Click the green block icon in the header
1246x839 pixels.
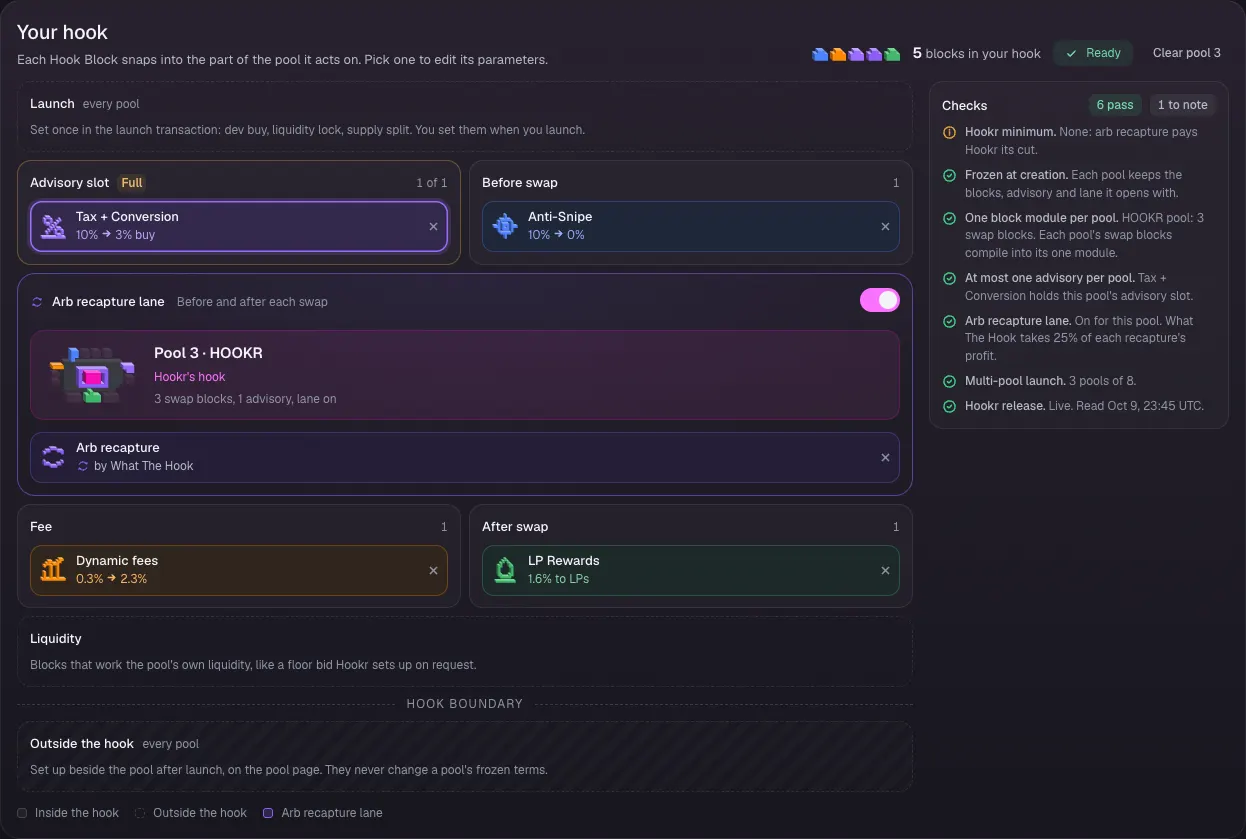tap(892, 54)
